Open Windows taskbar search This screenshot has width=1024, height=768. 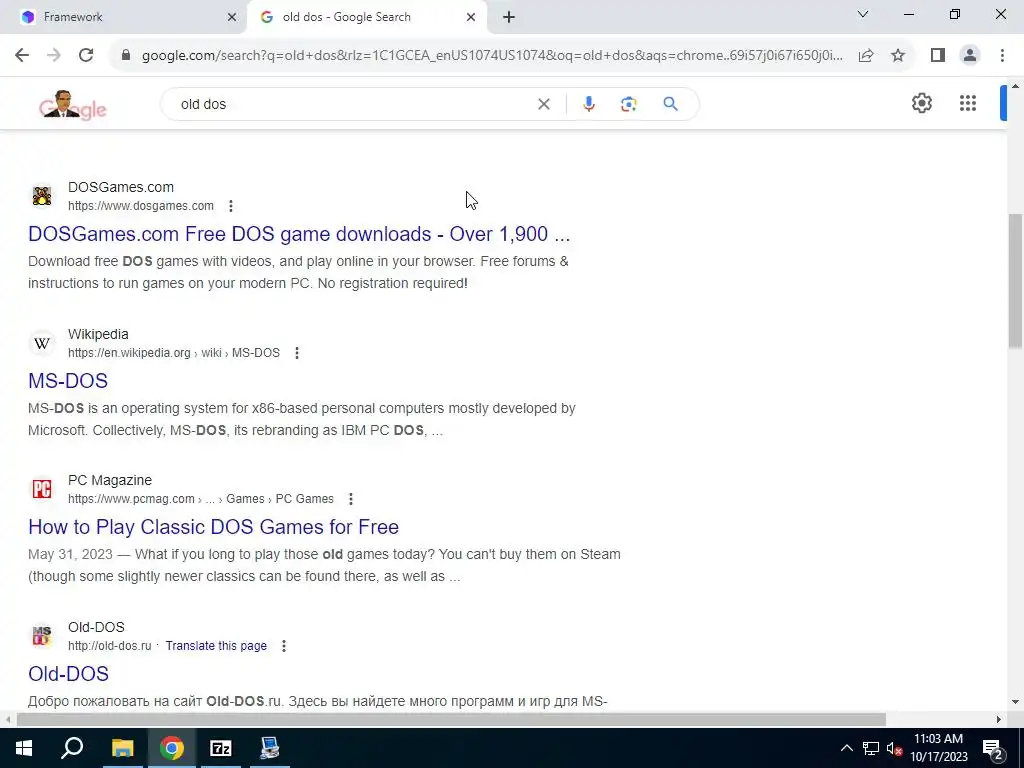point(72,748)
